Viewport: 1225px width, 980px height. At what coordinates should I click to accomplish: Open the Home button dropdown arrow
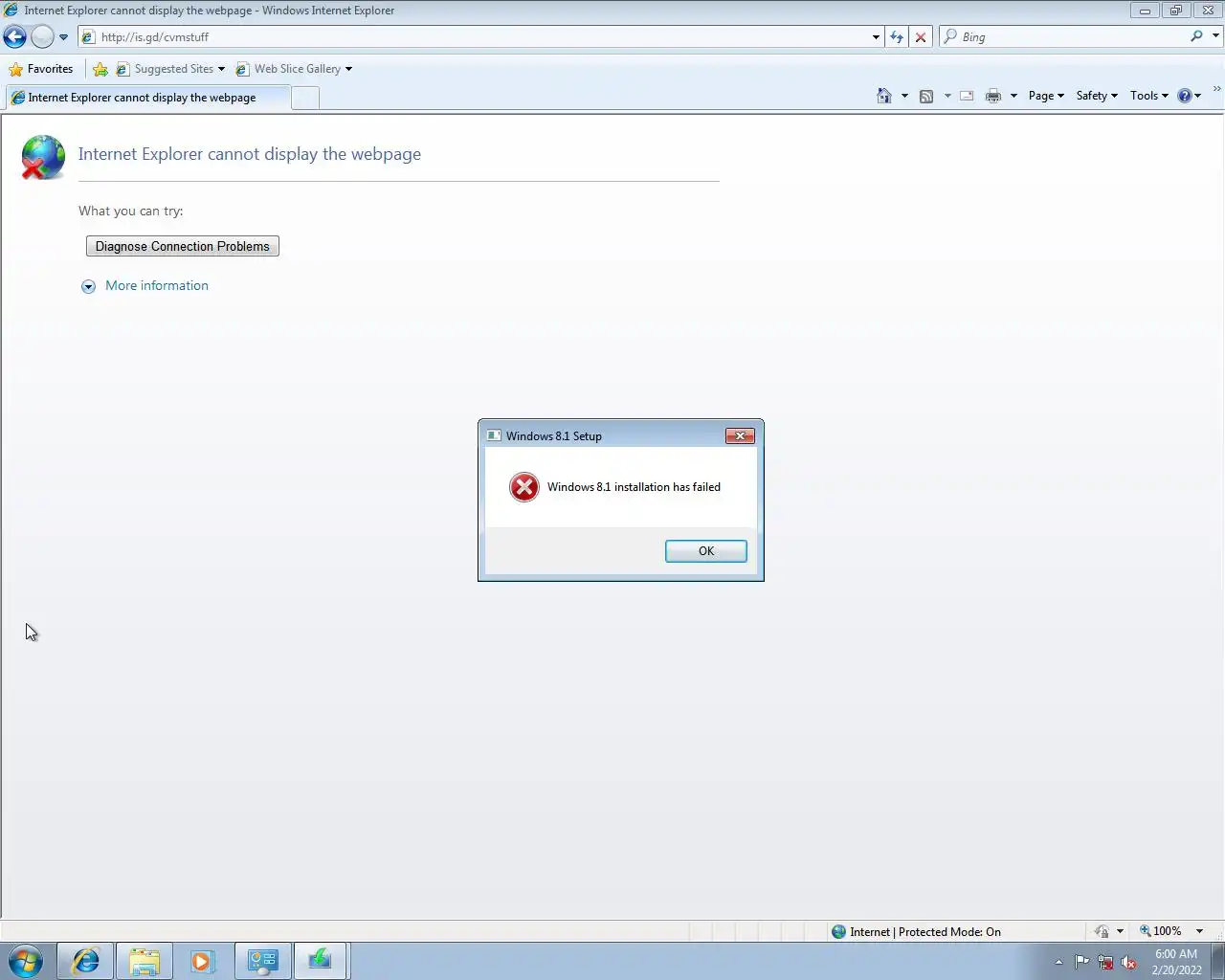pyautogui.click(x=904, y=96)
